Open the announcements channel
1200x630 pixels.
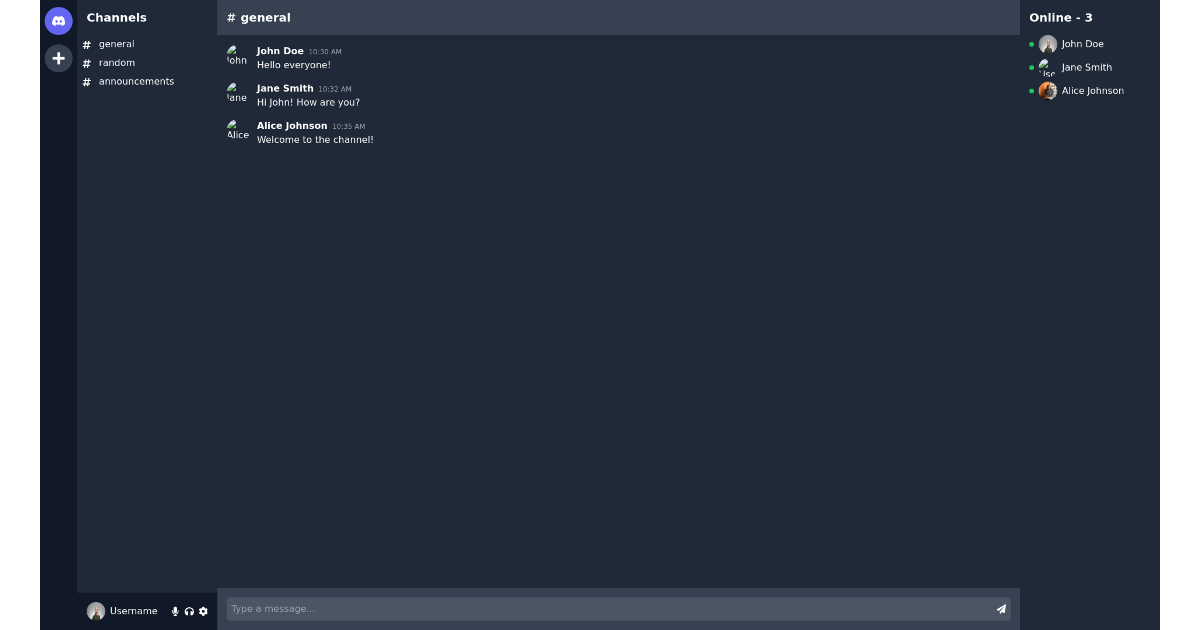pos(136,81)
